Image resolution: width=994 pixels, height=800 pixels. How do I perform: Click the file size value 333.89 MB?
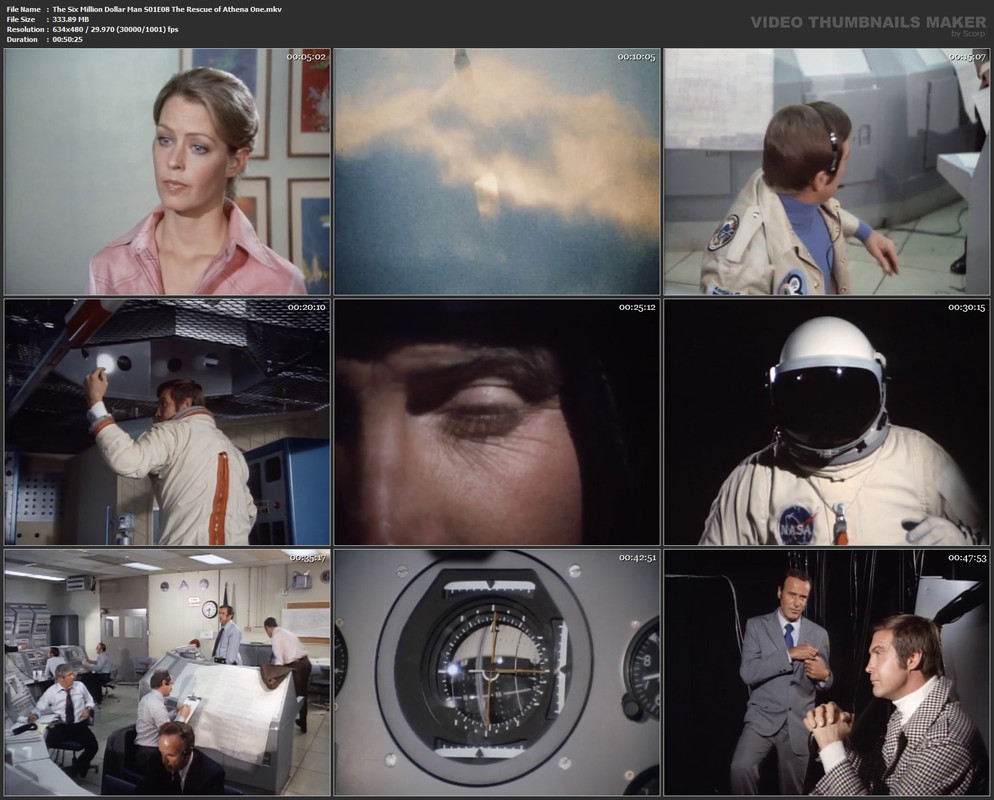71,20
